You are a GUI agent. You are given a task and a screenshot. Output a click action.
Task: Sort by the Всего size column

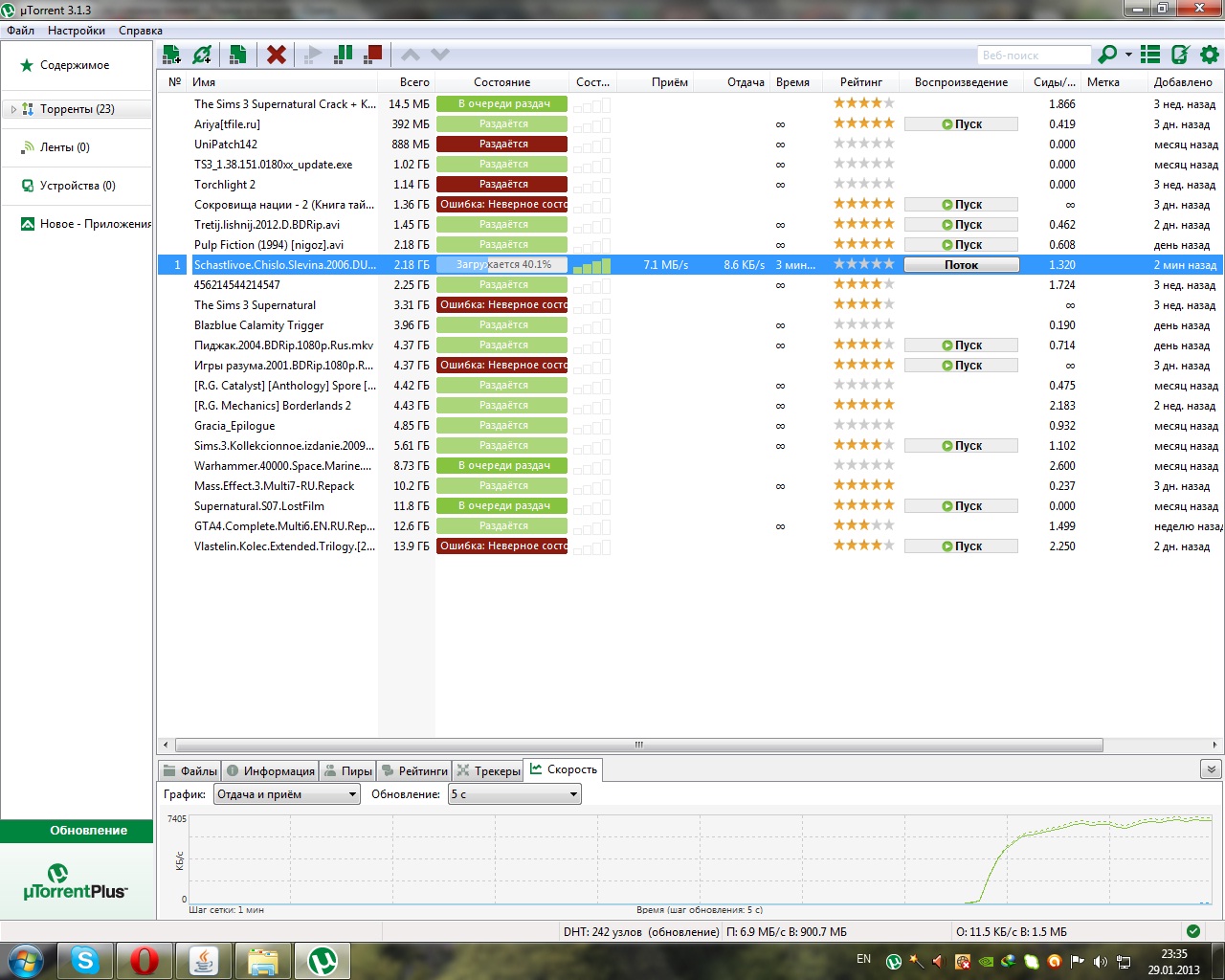[x=406, y=82]
